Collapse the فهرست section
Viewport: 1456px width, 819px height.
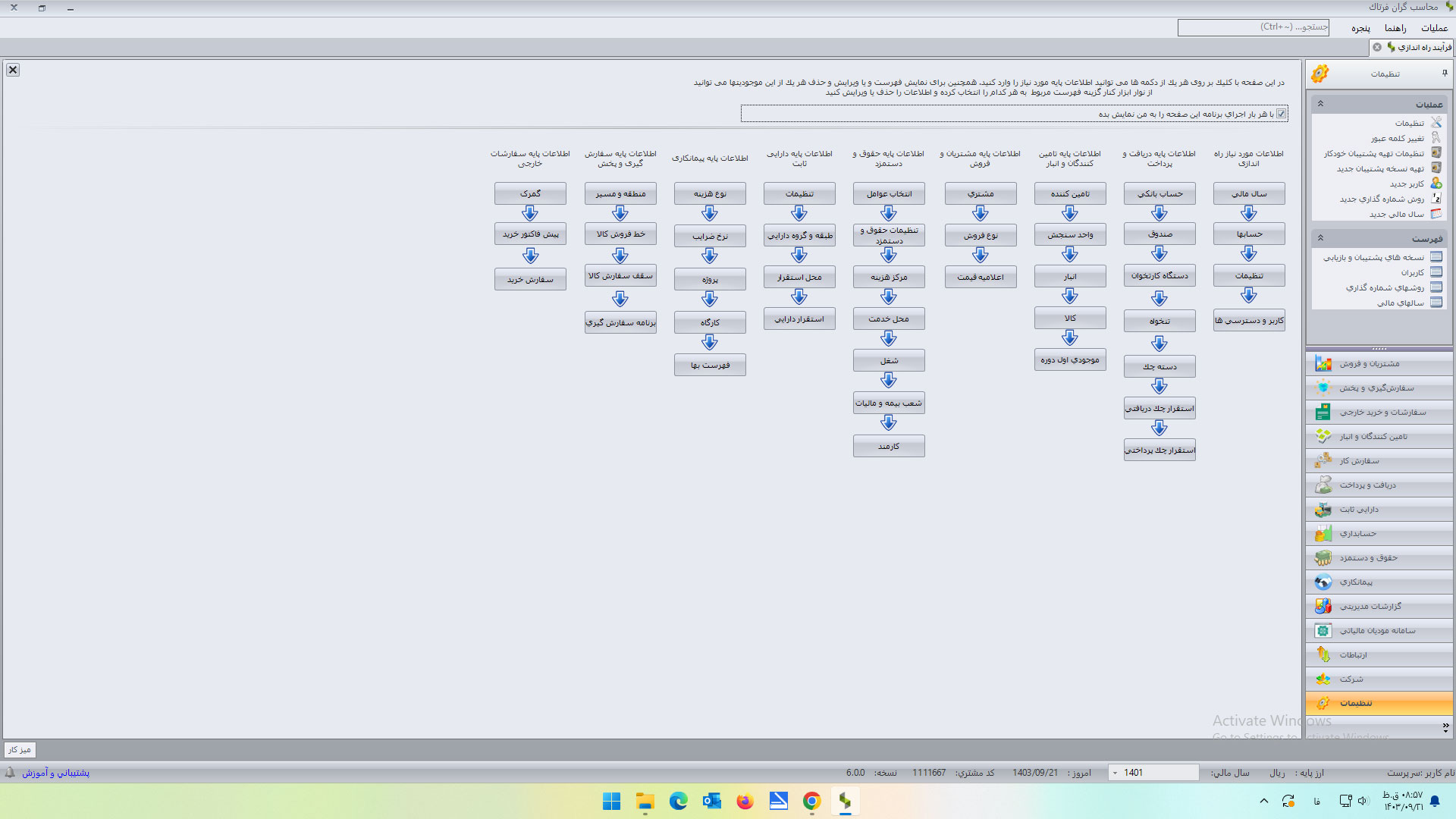point(1320,238)
